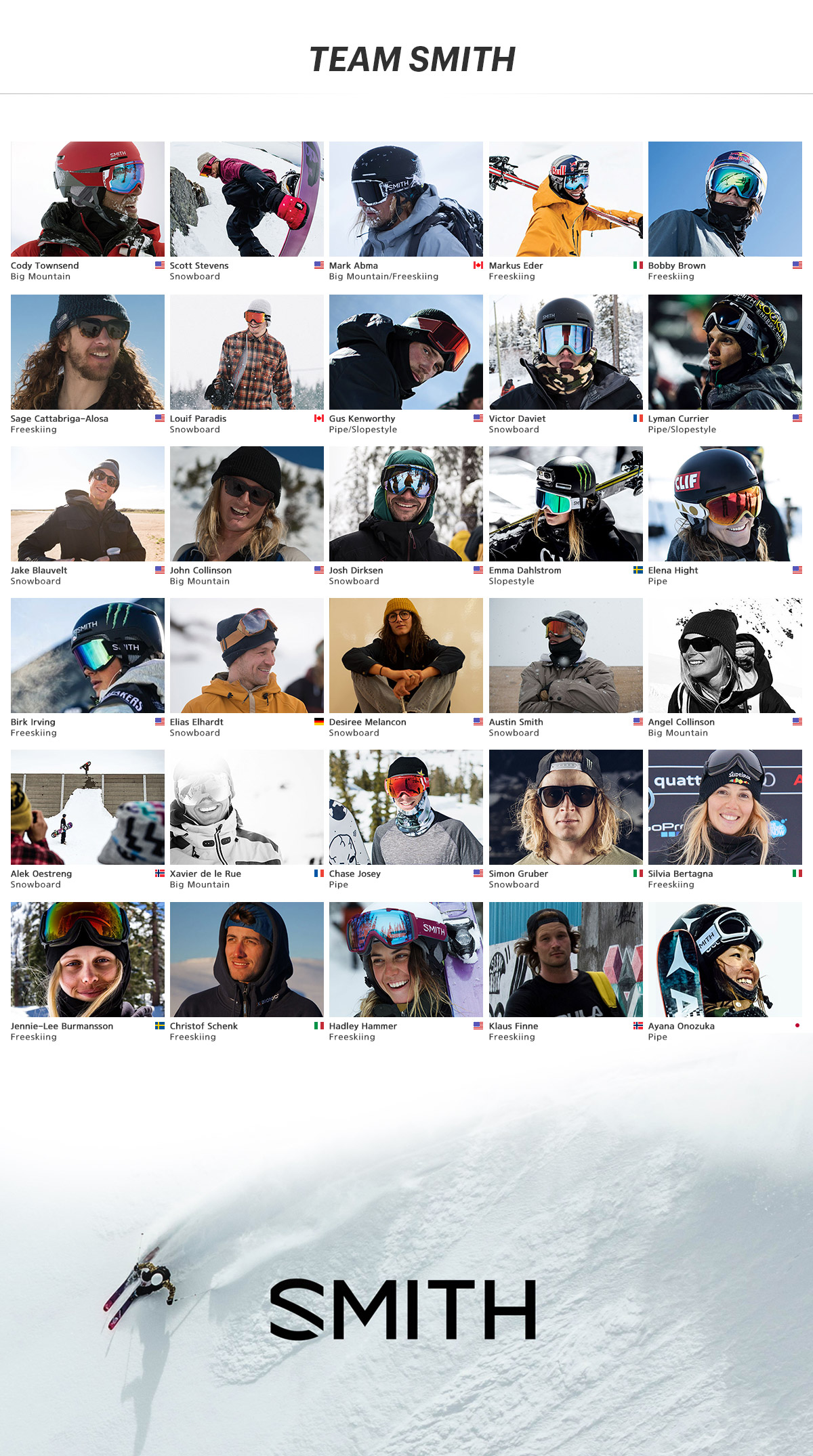Click the large SMITH logo
Image resolution: width=813 pixels, height=1456 pixels.
(x=403, y=1309)
